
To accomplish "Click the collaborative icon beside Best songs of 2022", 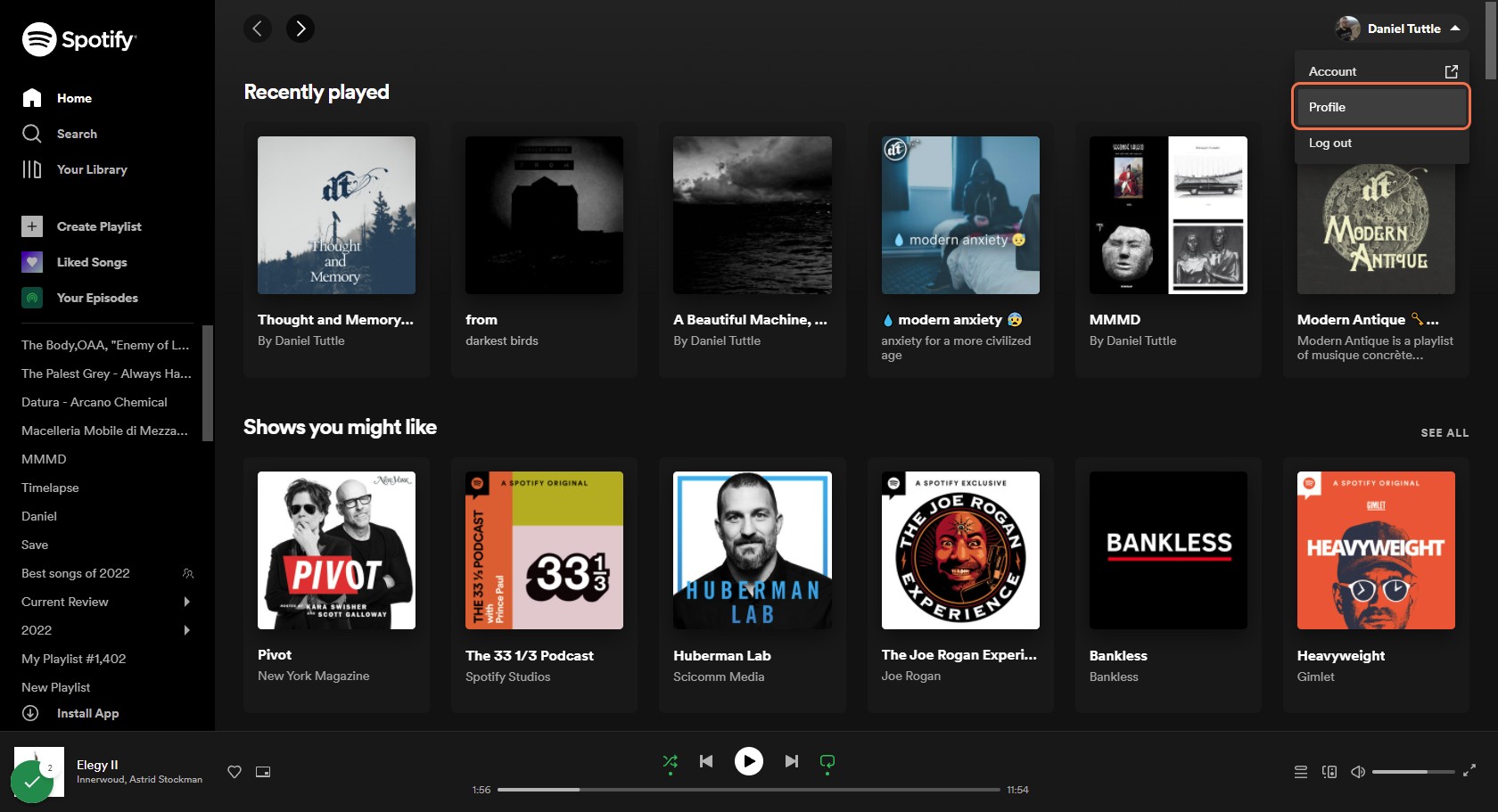I will (x=188, y=573).
